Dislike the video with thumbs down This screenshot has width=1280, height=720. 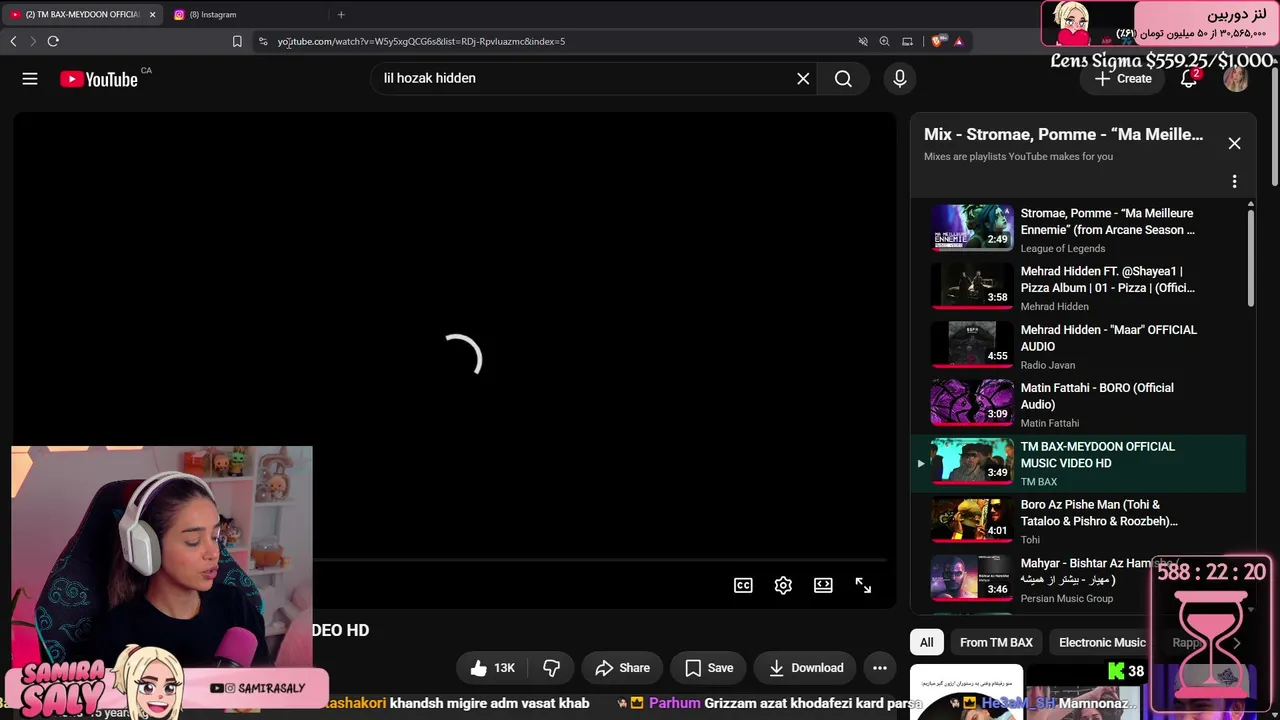pyautogui.click(x=551, y=668)
